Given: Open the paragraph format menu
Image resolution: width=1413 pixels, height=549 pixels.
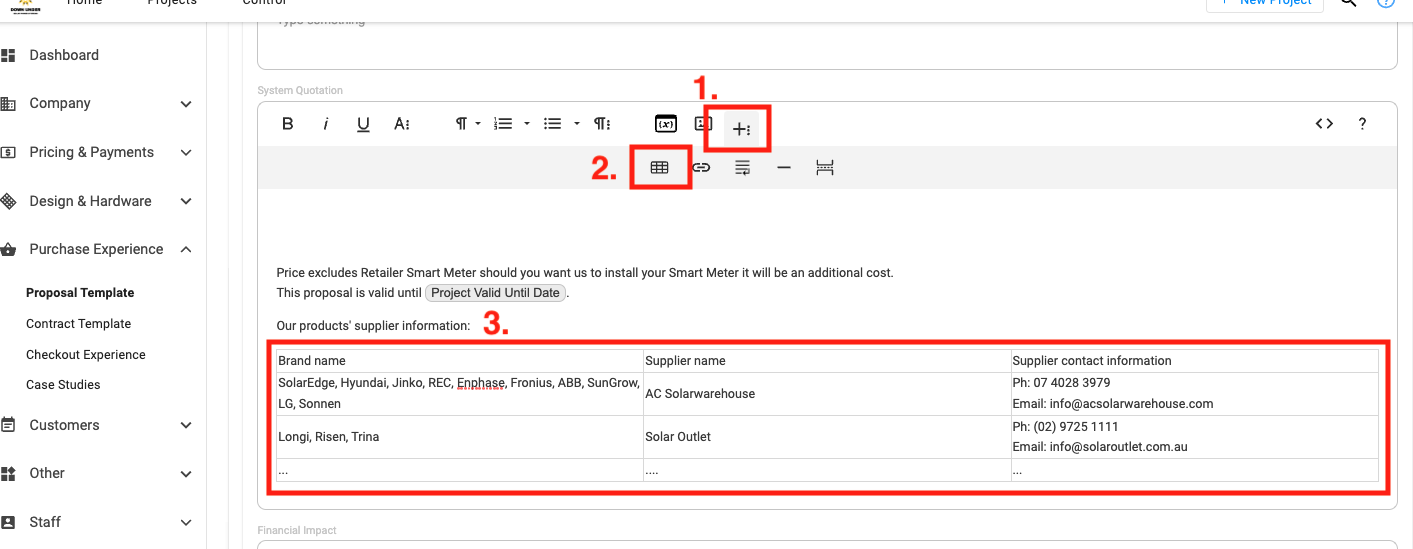Looking at the screenshot, I should pos(462,124).
